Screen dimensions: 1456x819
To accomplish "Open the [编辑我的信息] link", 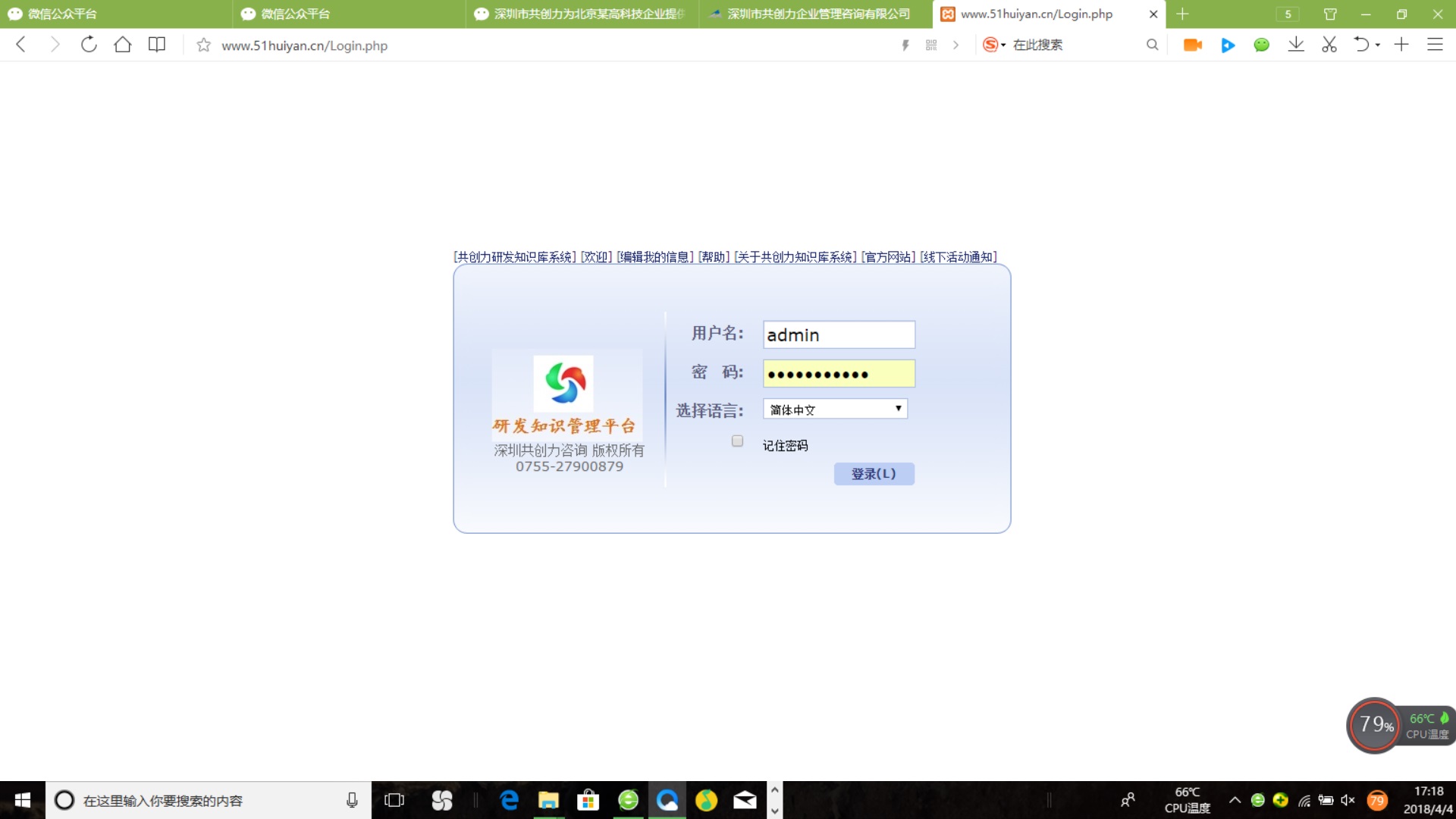I will (655, 257).
